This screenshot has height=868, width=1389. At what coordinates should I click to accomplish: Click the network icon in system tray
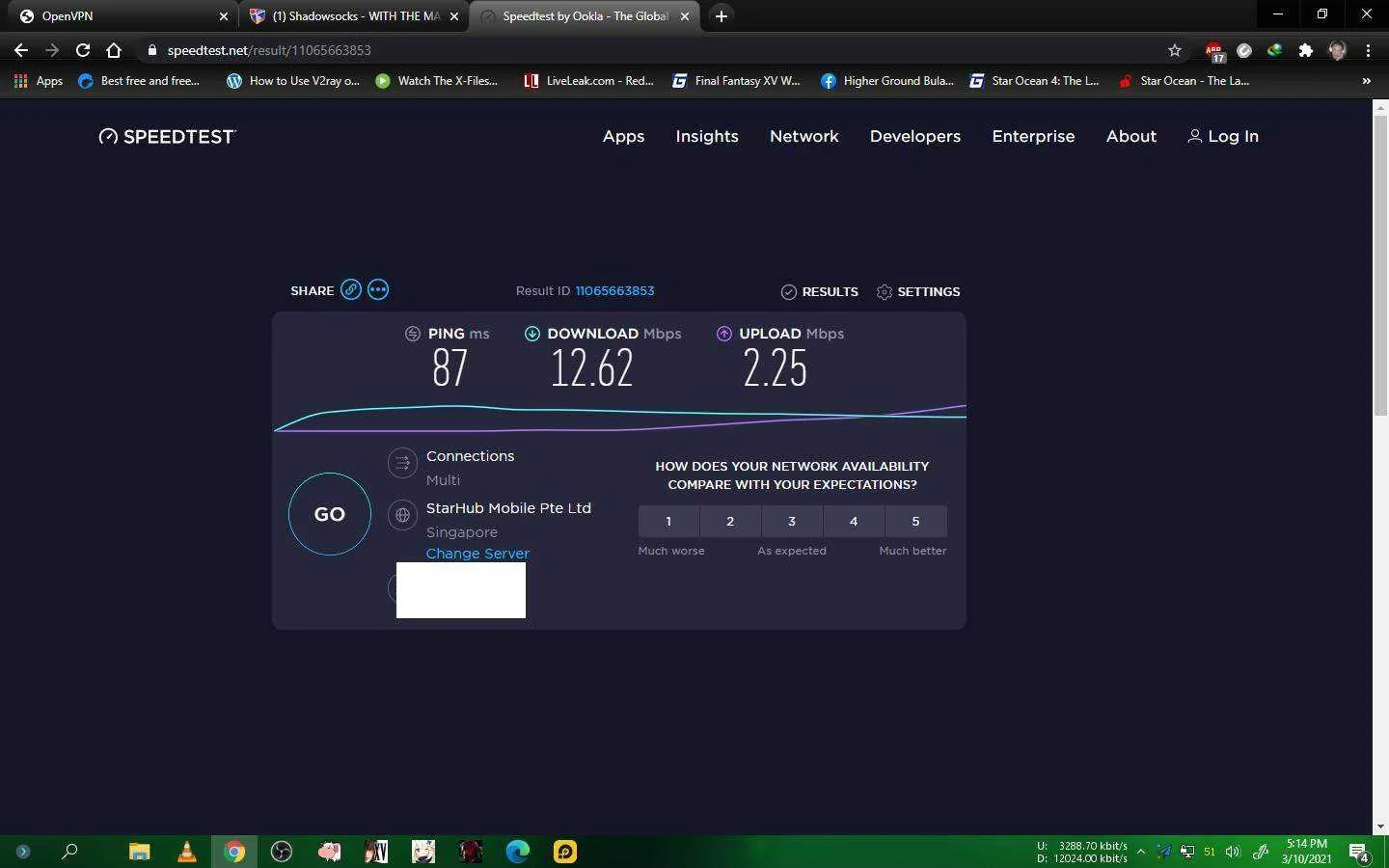[x=1187, y=852]
